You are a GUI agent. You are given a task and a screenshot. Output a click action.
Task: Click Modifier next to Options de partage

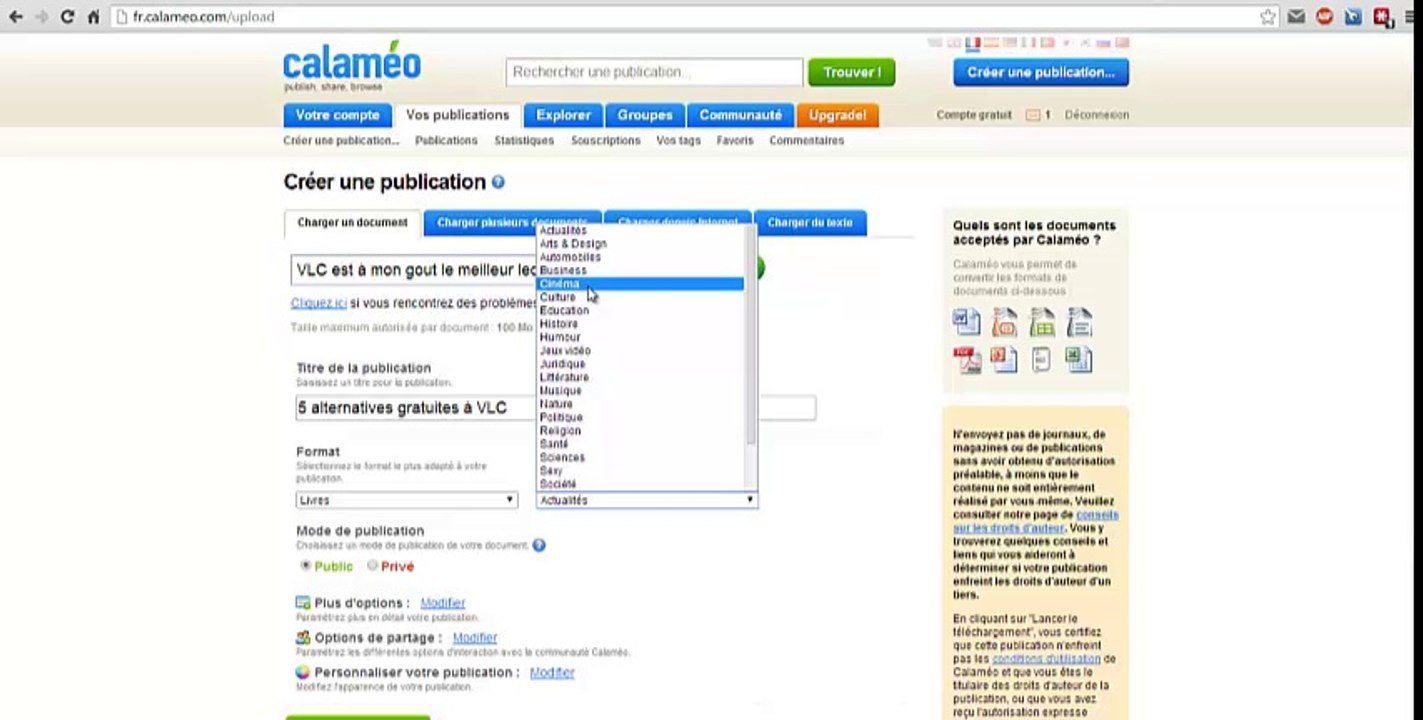click(x=475, y=638)
